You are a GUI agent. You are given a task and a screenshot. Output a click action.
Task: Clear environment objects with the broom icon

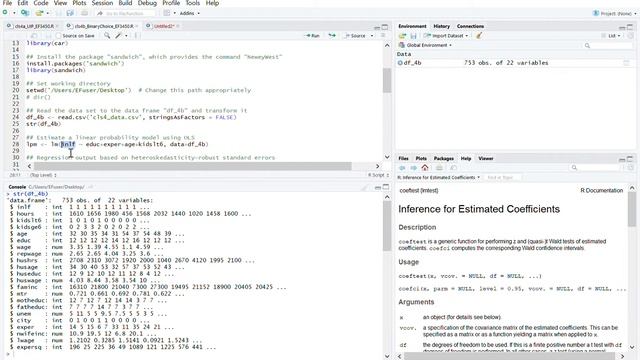479,36
